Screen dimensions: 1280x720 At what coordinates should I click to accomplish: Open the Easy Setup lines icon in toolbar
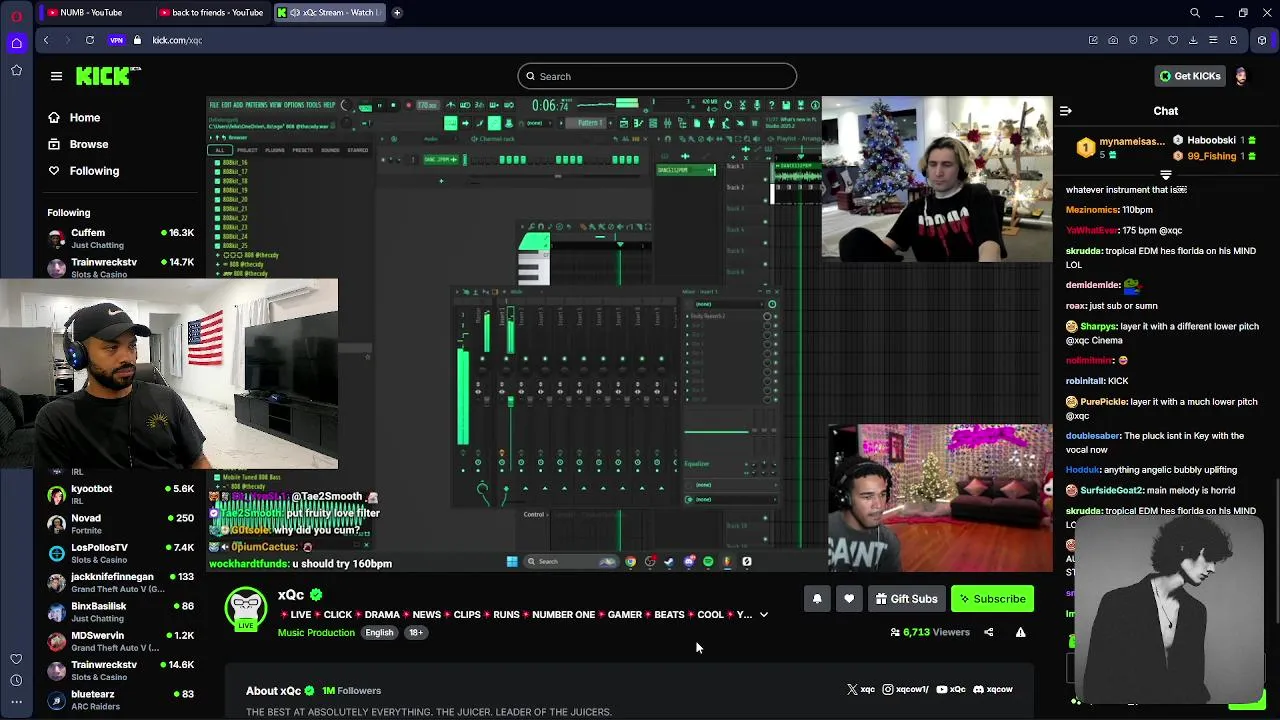click(x=1213, y=40)
